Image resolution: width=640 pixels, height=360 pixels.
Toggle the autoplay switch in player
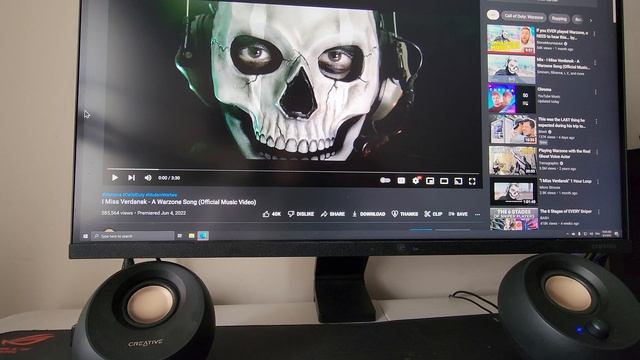(x=385, y=180)
